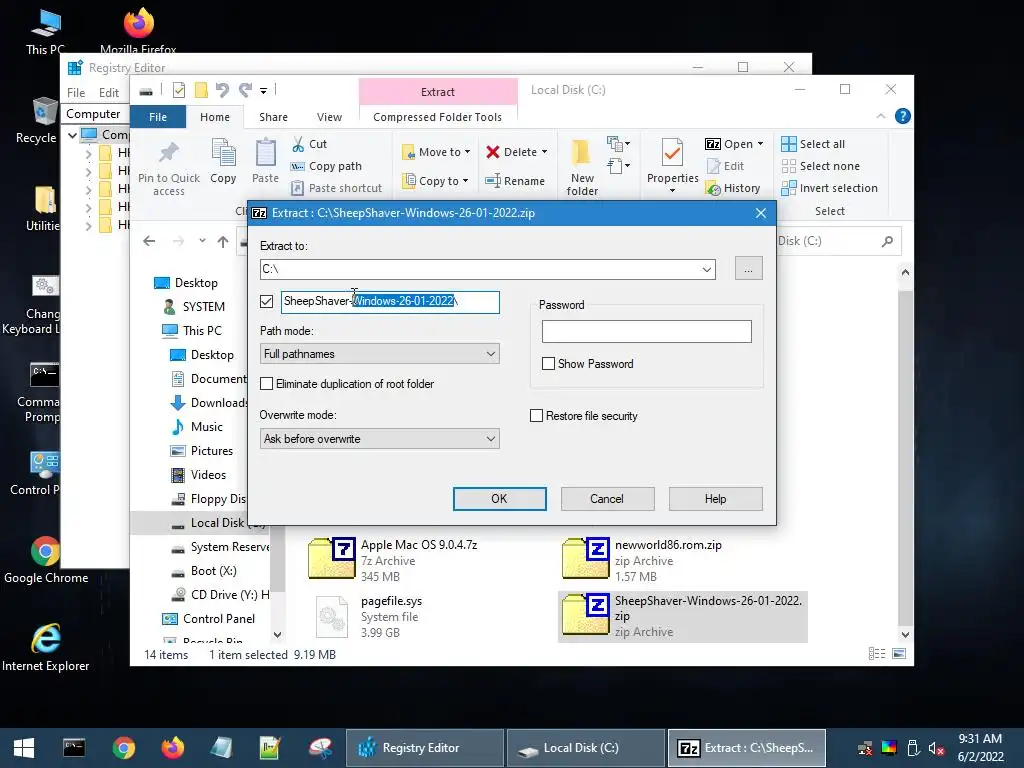
Task: Click the Google Chrome desktop icon
Action: [x=46, y=560]
